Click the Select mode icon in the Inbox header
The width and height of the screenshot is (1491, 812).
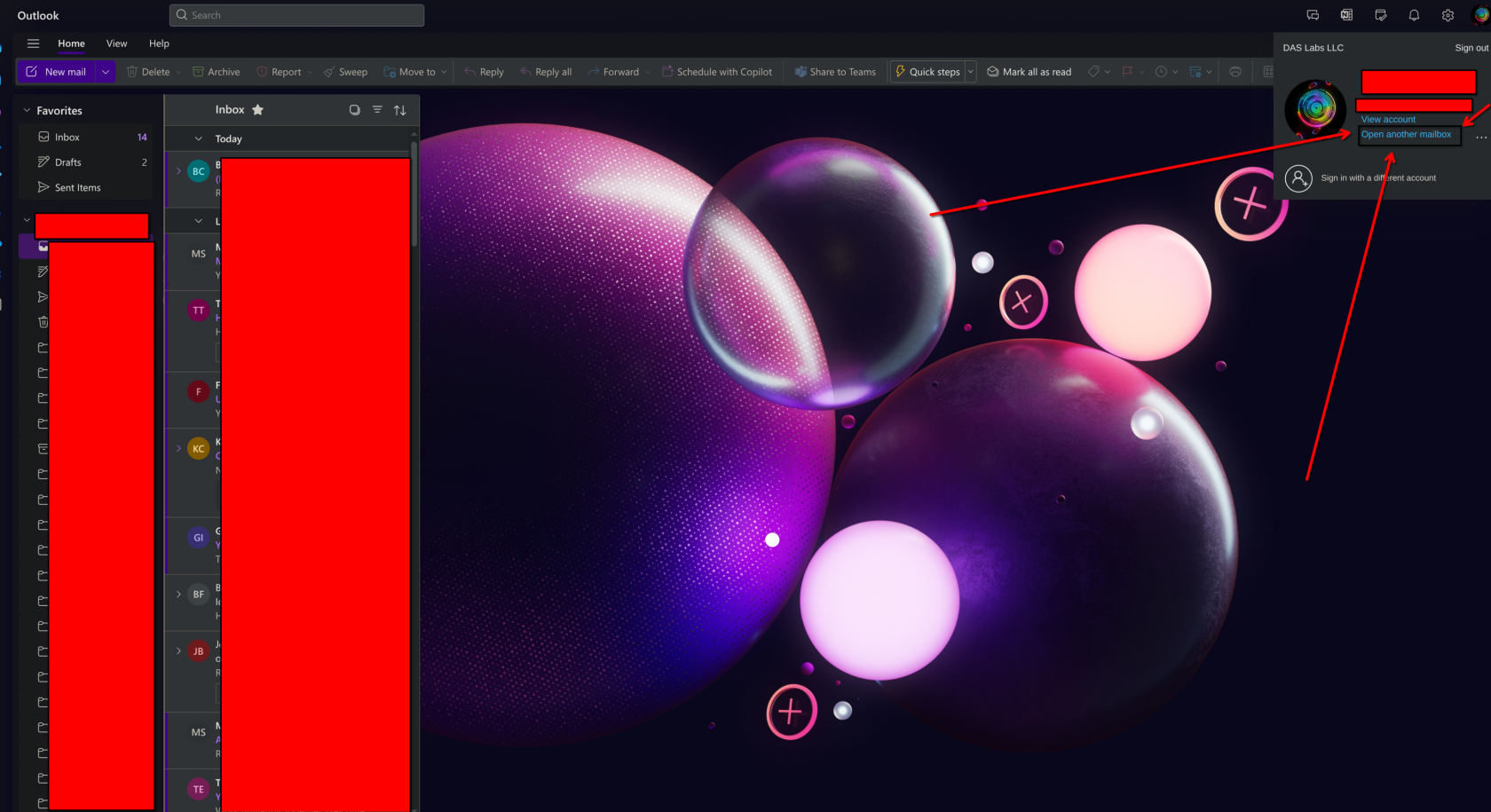pyautogui.click(x=354, y=110)
